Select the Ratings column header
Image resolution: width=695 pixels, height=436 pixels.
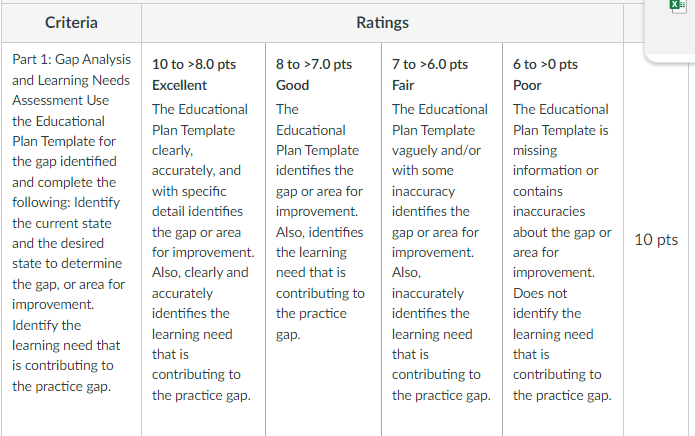click(382, 23)
